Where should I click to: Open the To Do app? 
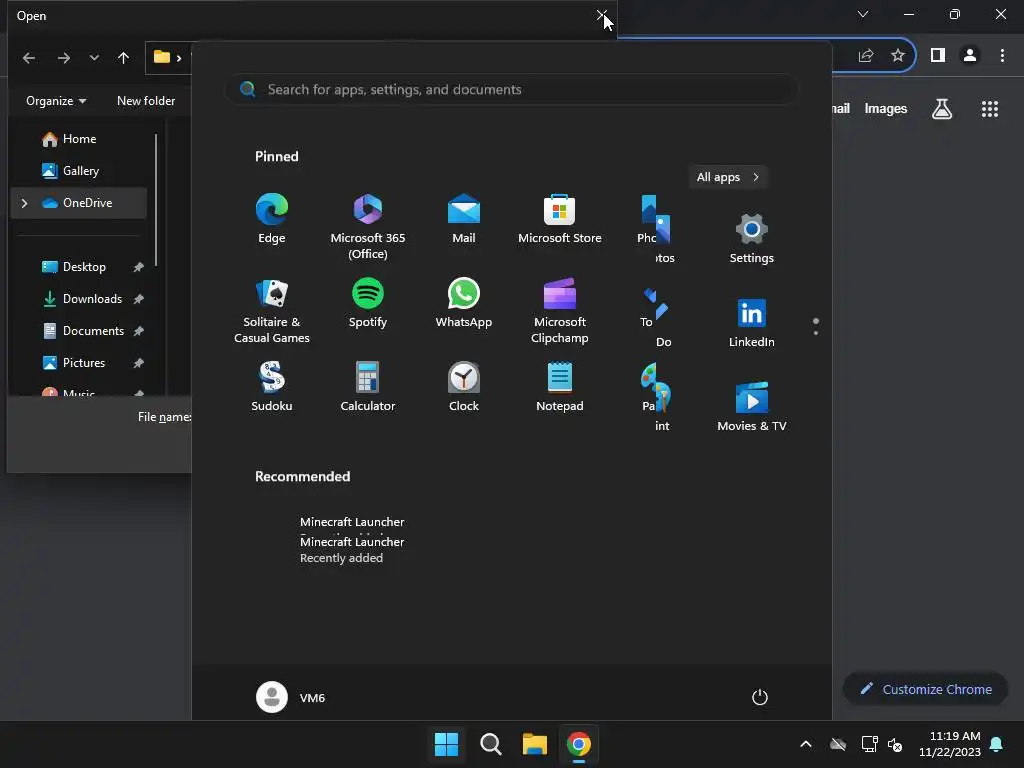coord(656,317)
